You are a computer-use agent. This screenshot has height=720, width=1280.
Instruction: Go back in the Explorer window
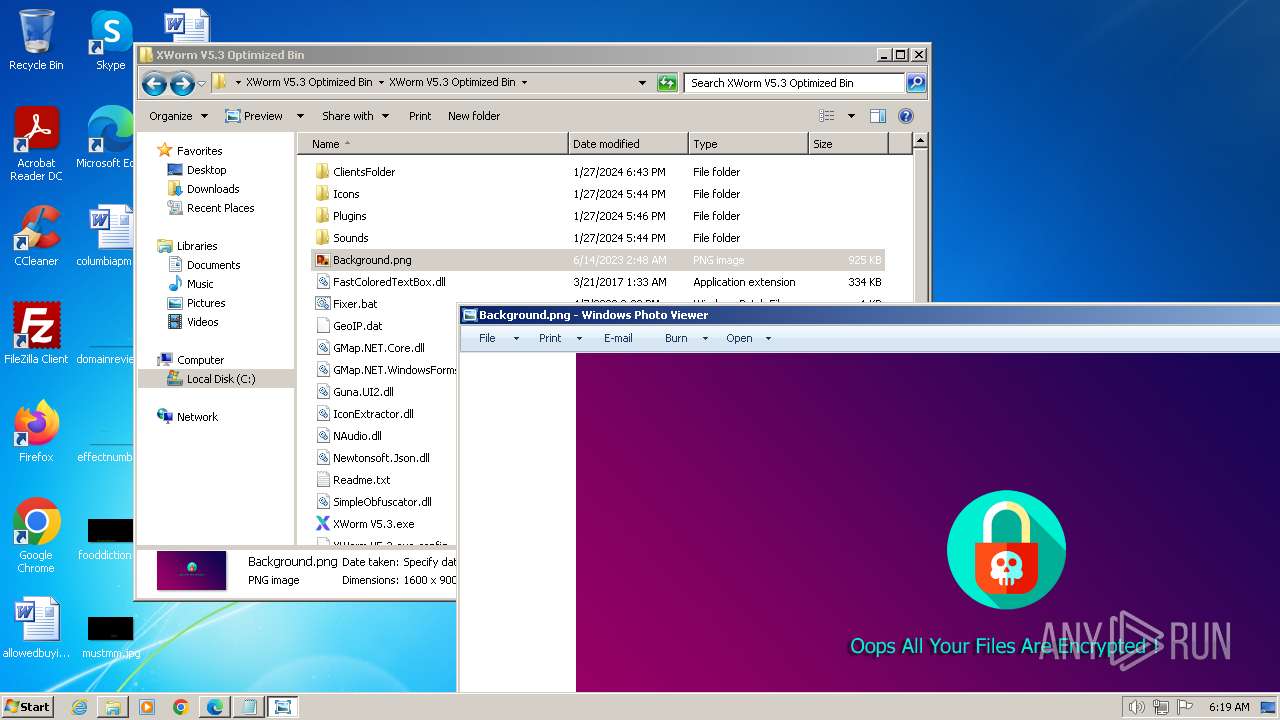click(x=154, y=83)
